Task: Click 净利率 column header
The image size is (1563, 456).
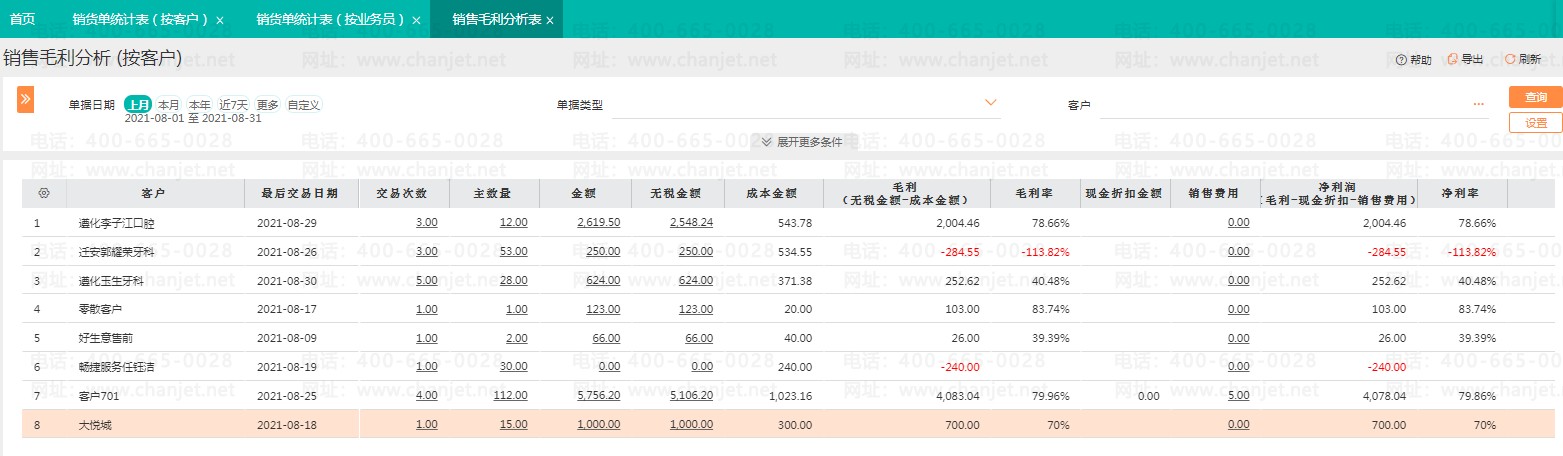Action: (x=1462, y=192)
